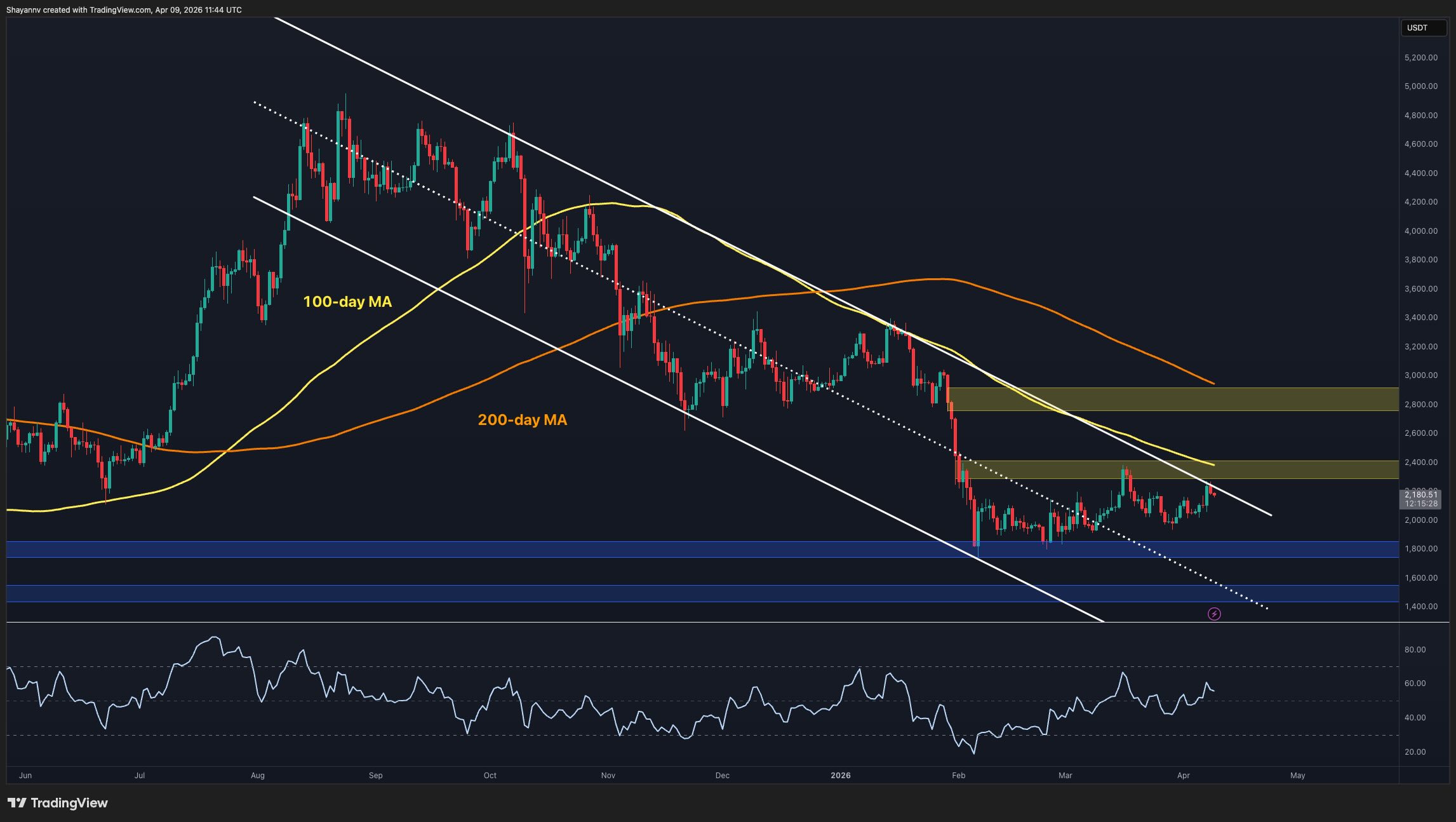1456x822 pixels.
Task: Click the Apr label on the time axis
Action: [1184, 776]
